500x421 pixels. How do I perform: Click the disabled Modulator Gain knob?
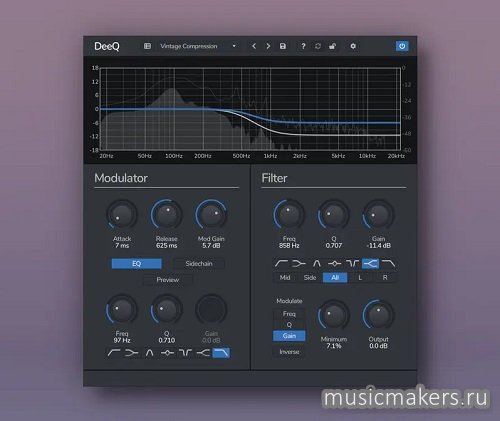click(211, 310)
